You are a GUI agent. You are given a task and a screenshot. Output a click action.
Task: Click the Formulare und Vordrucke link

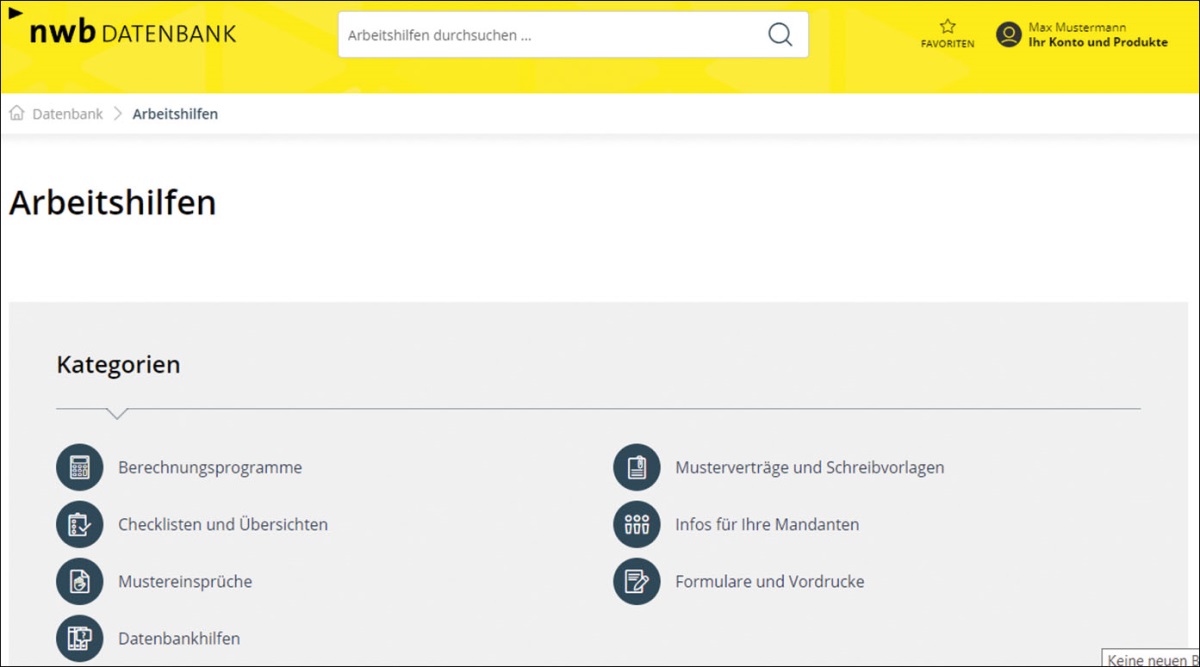pyautogui.click(x=769, y=581)
